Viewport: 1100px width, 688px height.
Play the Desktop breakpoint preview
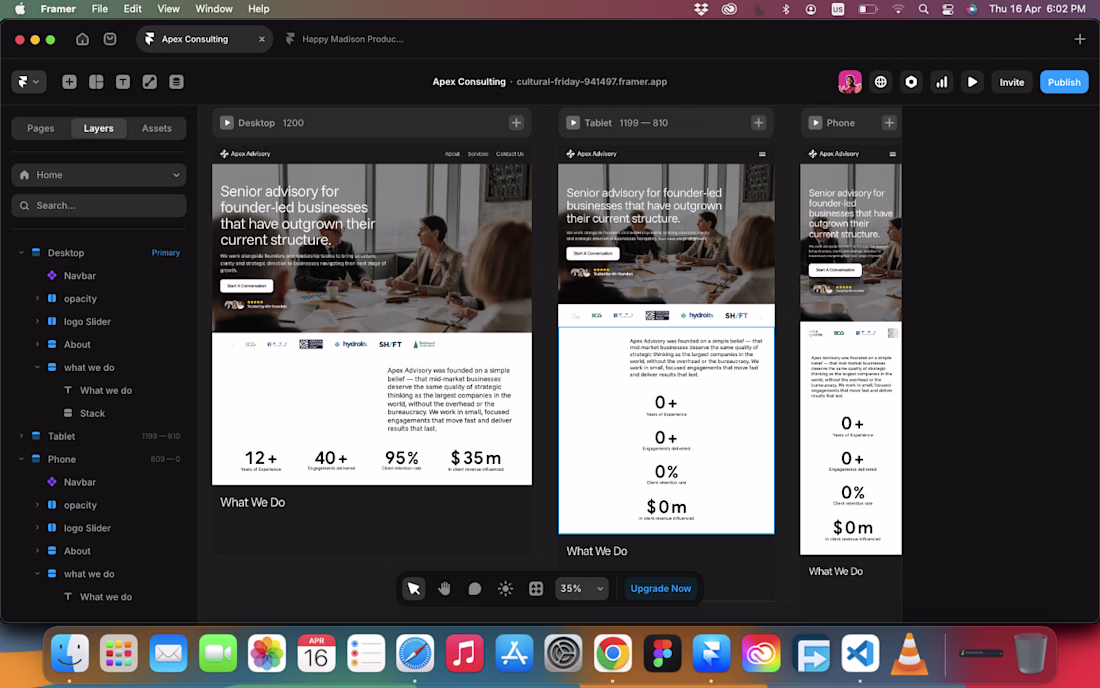(227, 123)
